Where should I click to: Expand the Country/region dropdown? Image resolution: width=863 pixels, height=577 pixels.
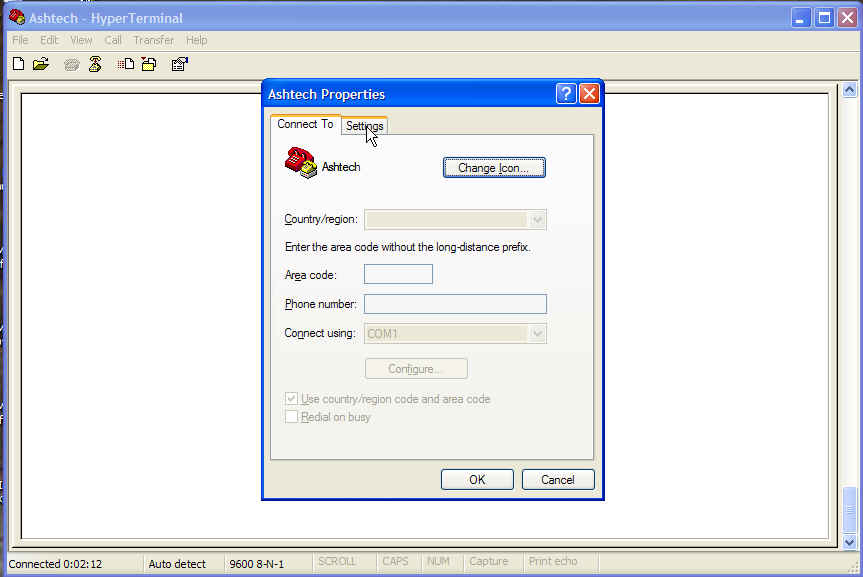pyautogui.click(x=538, y=220)
